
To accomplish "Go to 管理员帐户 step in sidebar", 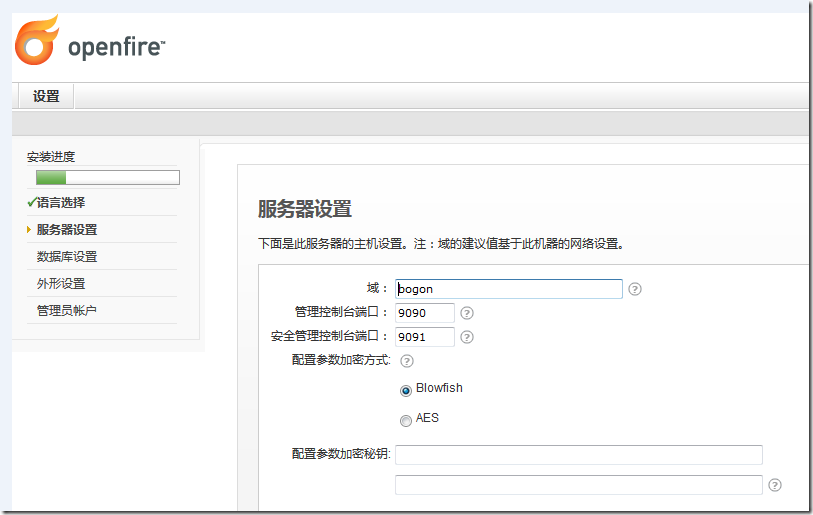I will coord(66,311).
